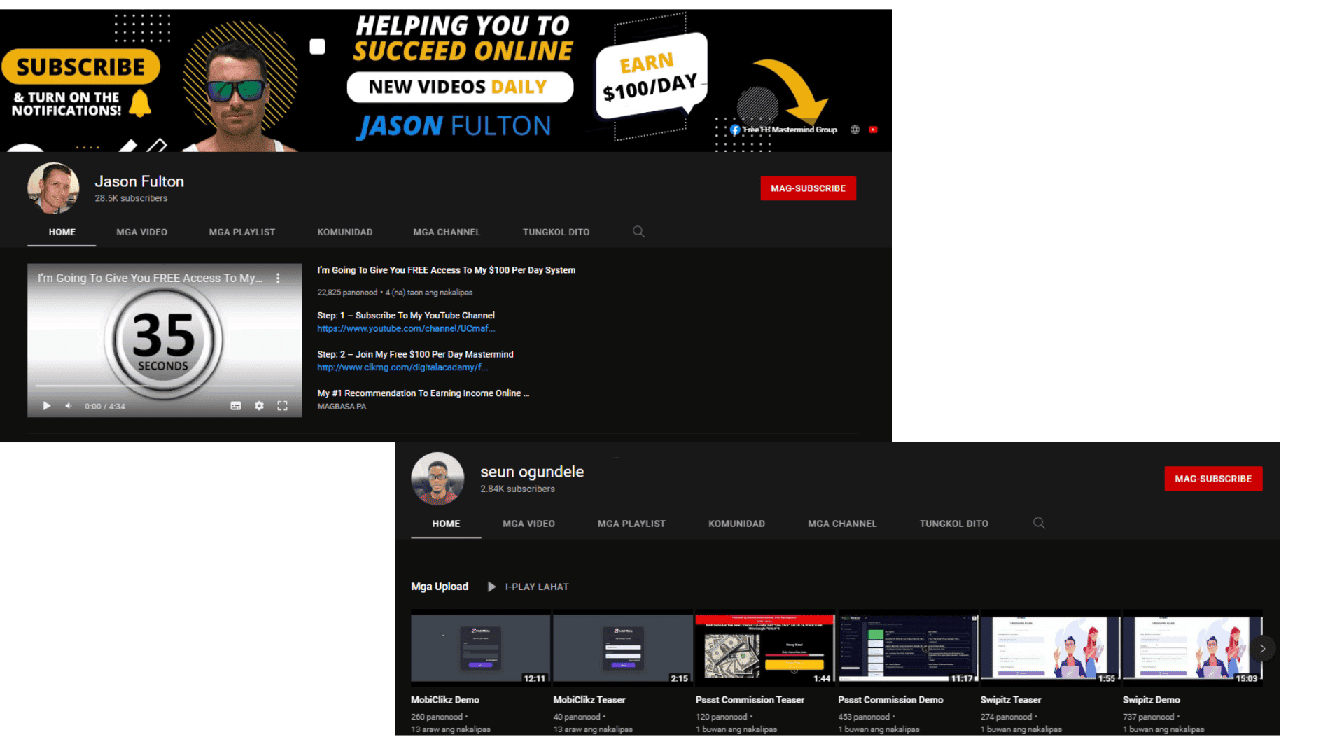Click the seun ogundele channel name

pyautogui.click(x=532, y=472)
